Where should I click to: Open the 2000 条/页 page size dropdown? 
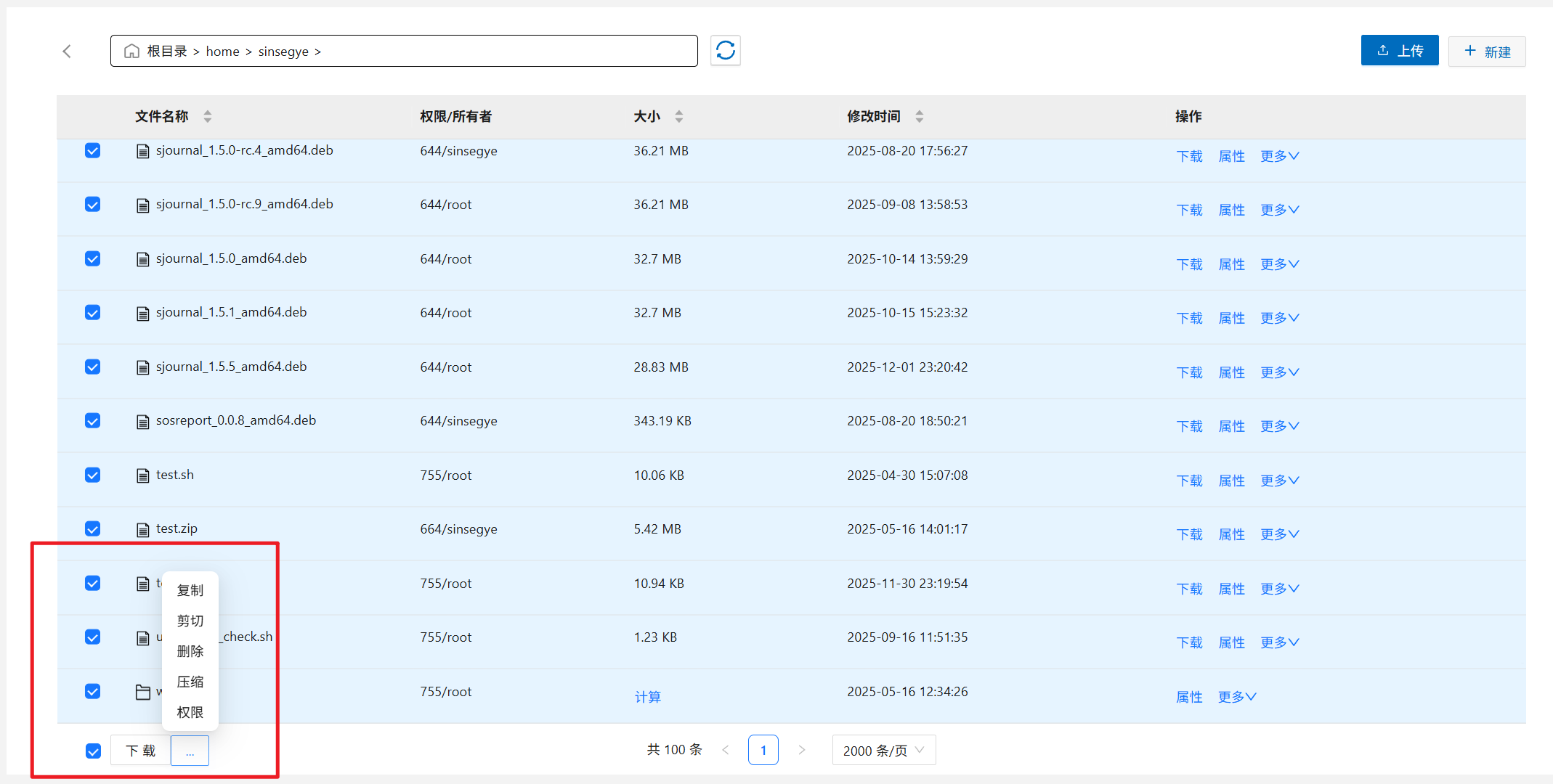tap(883, 750)
